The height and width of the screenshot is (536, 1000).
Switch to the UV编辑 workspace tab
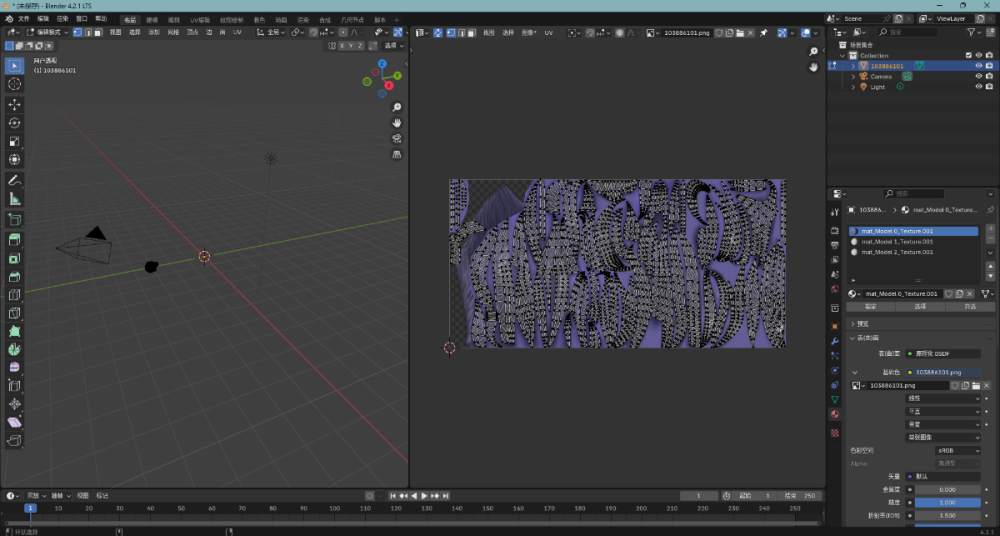coord(200,19)
